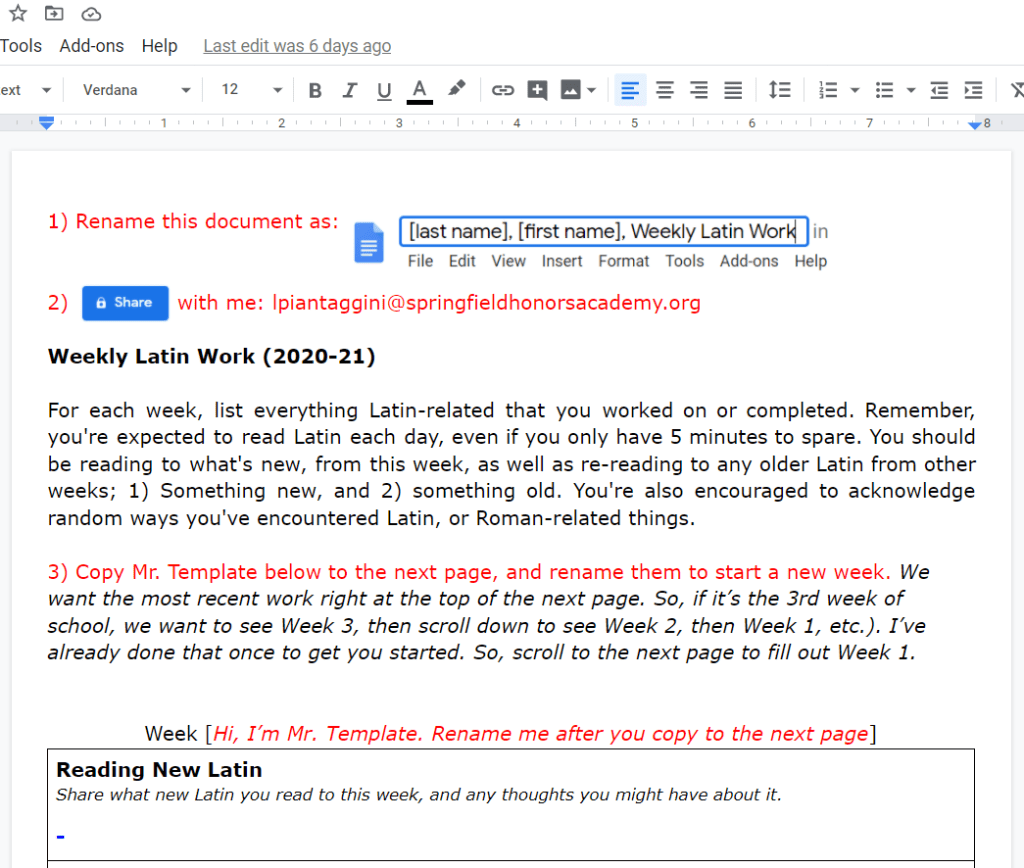Image resolution: width=1024 pixels, height=868 pixels.
Task: Open the 'Last edit was 6 days ago' link
Action: [297, 46]
